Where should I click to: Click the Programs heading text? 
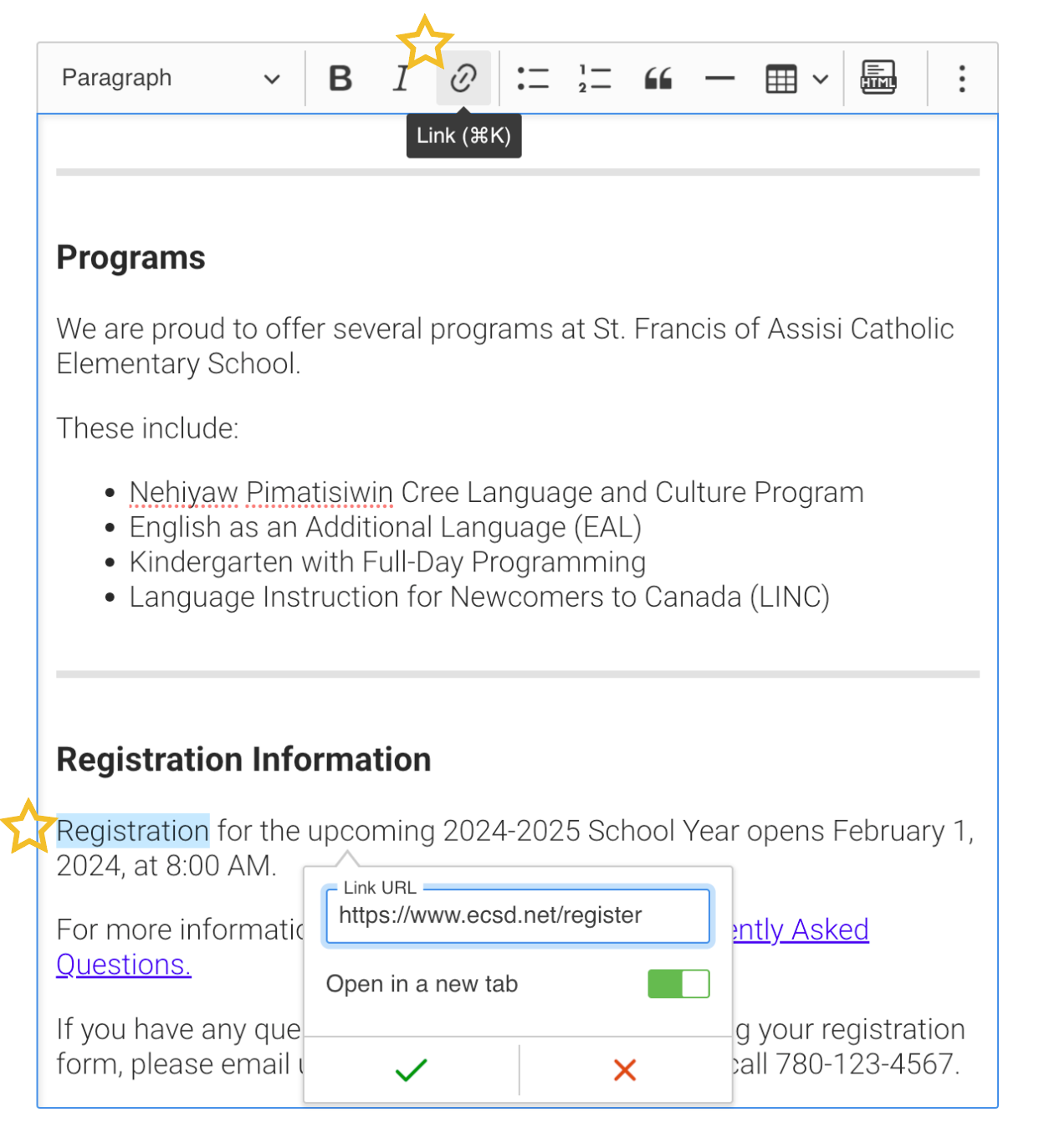(x=131, y=258)
